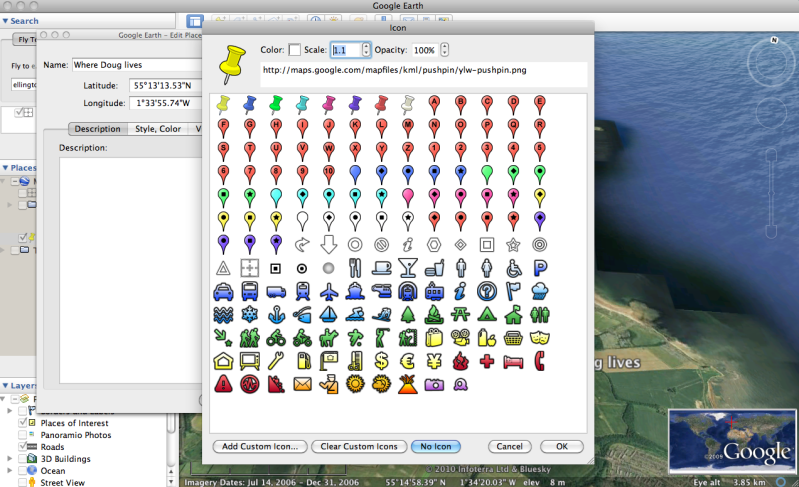Select the parking P icon

(540, 267)
